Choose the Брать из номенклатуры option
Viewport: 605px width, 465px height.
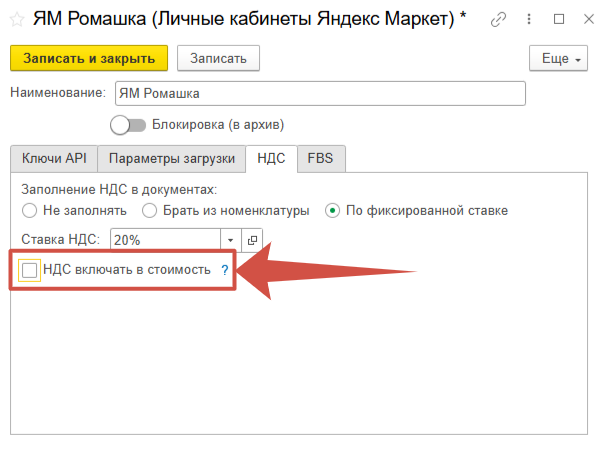coord(149,210)
